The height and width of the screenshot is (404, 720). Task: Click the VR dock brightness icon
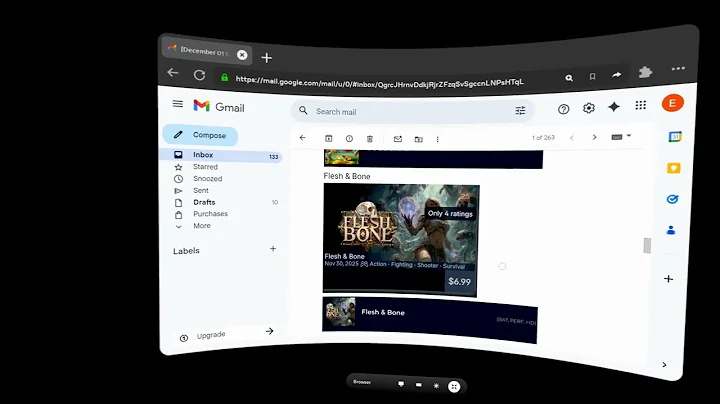point(436,386)
